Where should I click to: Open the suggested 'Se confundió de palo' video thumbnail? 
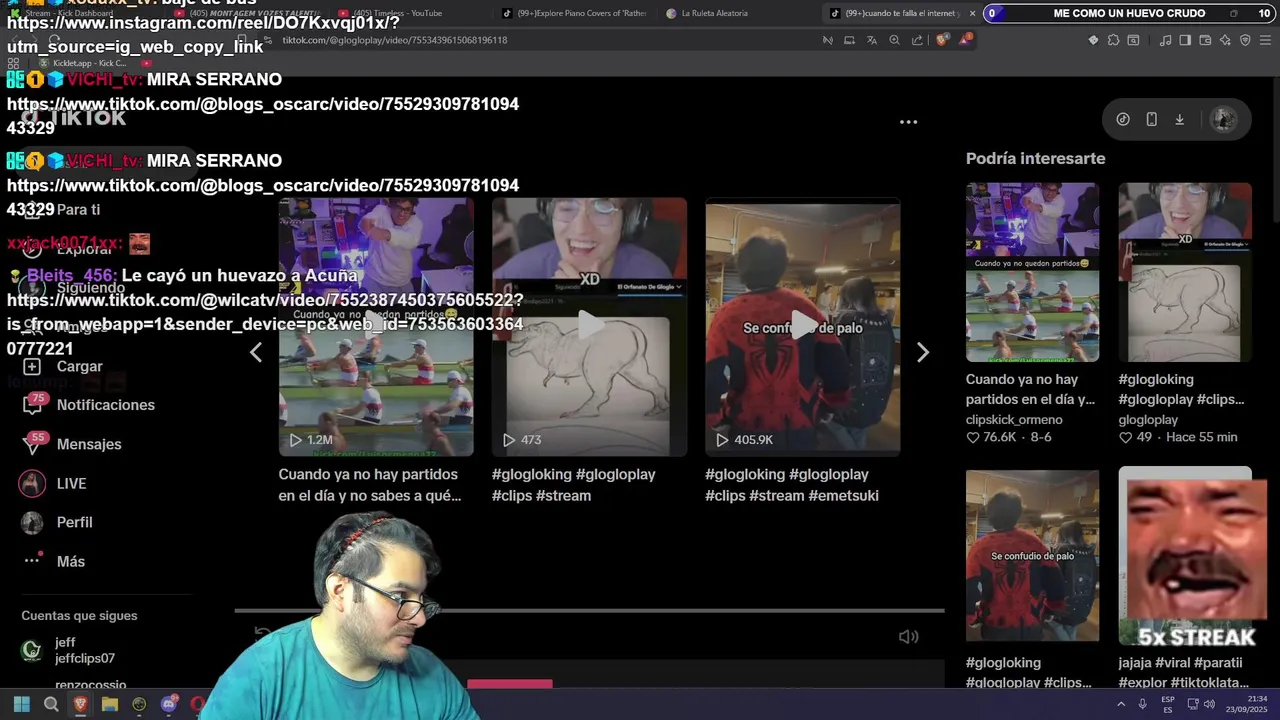point(1032,556)
